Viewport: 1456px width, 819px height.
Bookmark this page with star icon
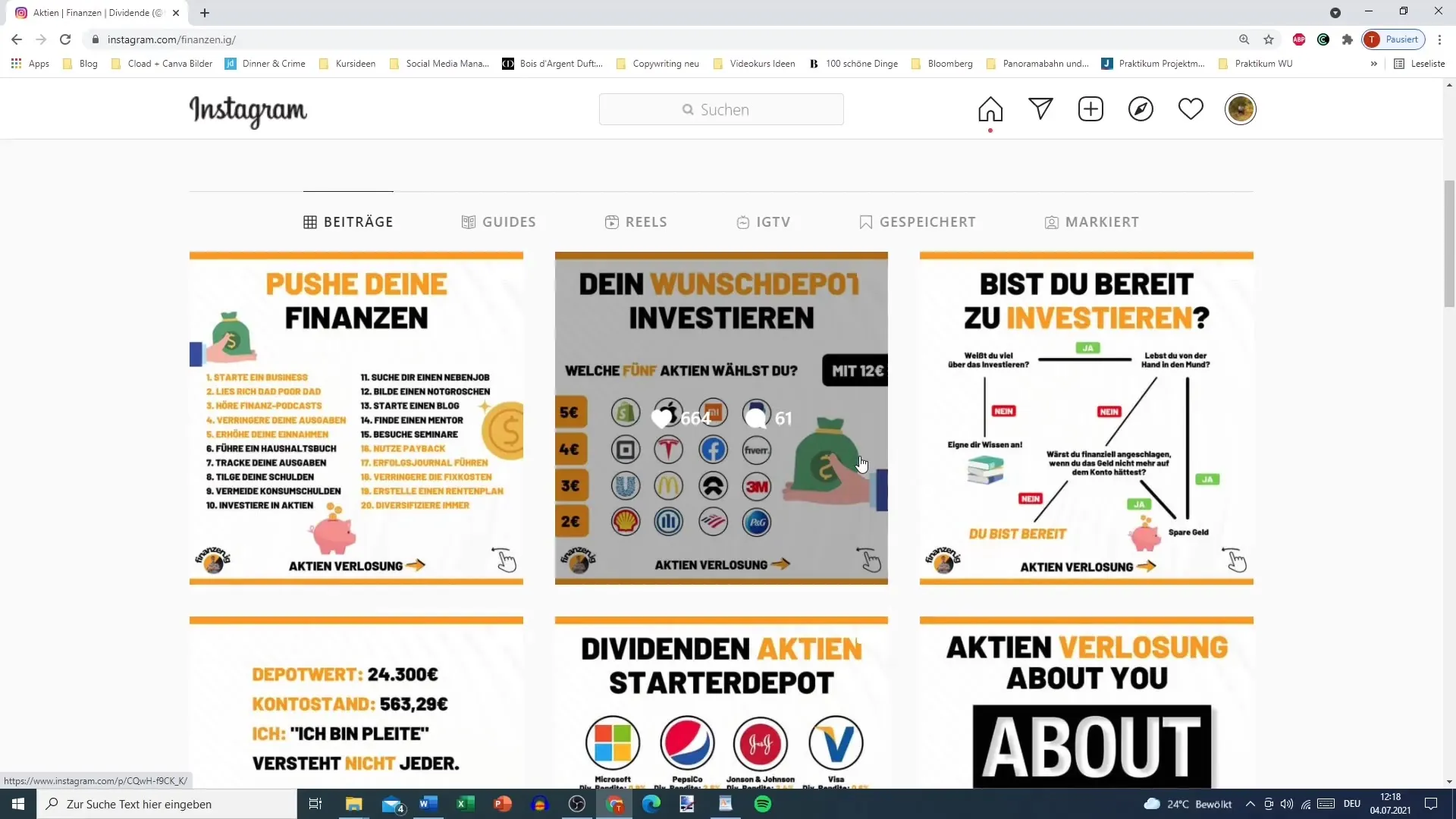pyautogui.click(x=1269, y=39)
